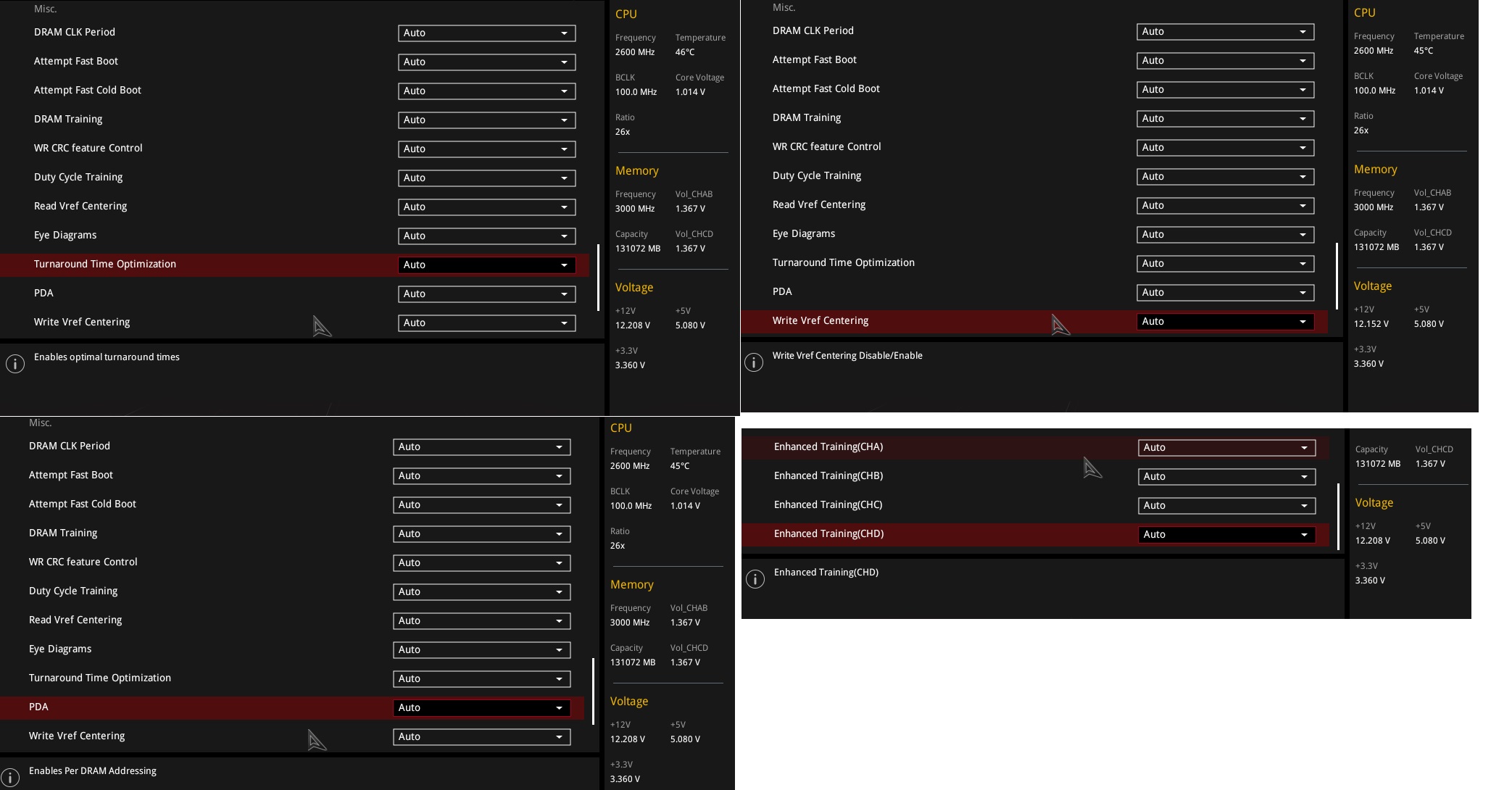Select the highlighted Enhanced Training(CHD) row label

(x=828, y=534)
